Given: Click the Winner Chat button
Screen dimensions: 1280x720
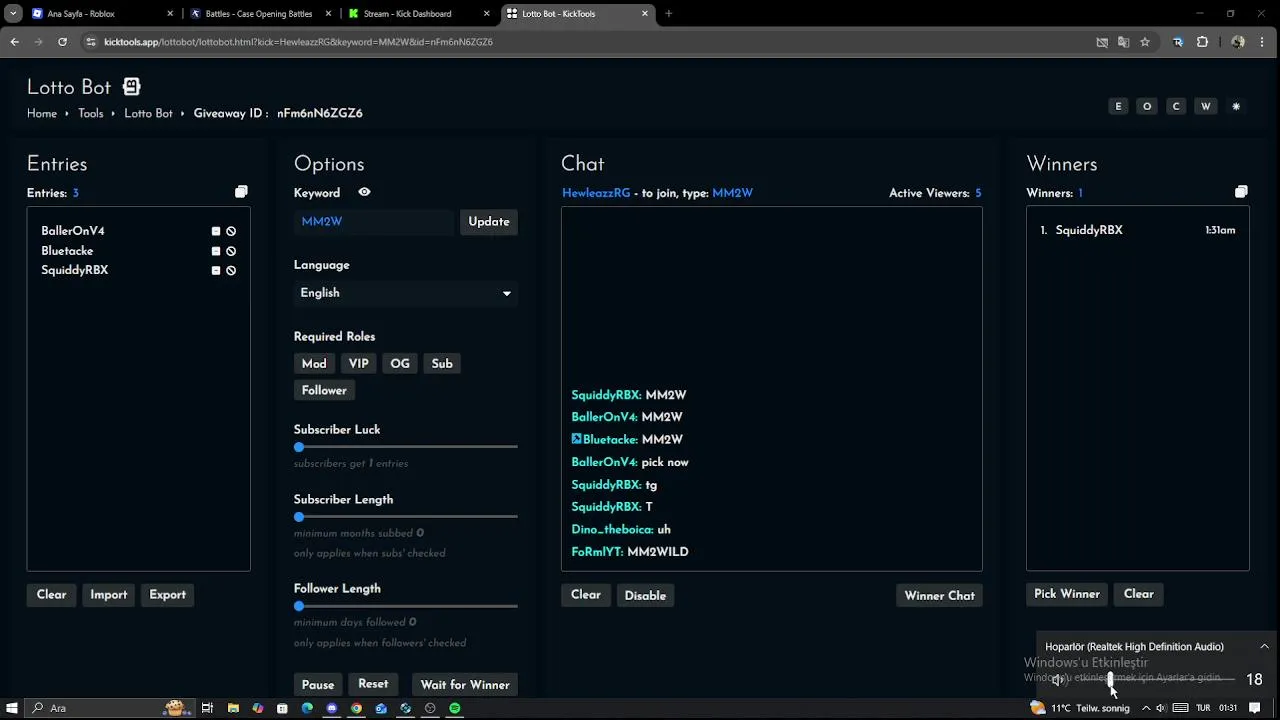Looking at the screenshot, I should pos(939,596).
